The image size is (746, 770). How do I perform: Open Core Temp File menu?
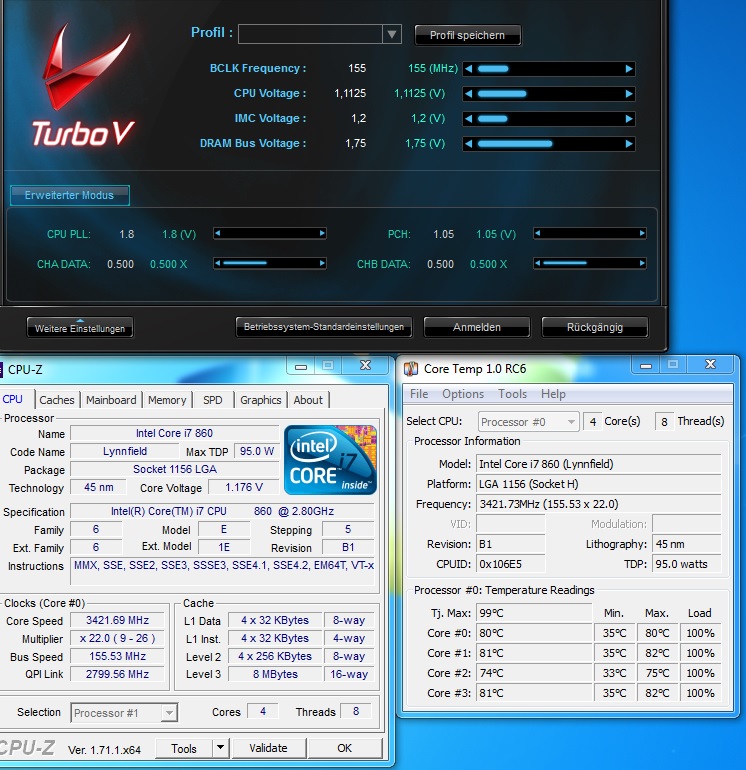click(x=419, y=394)
